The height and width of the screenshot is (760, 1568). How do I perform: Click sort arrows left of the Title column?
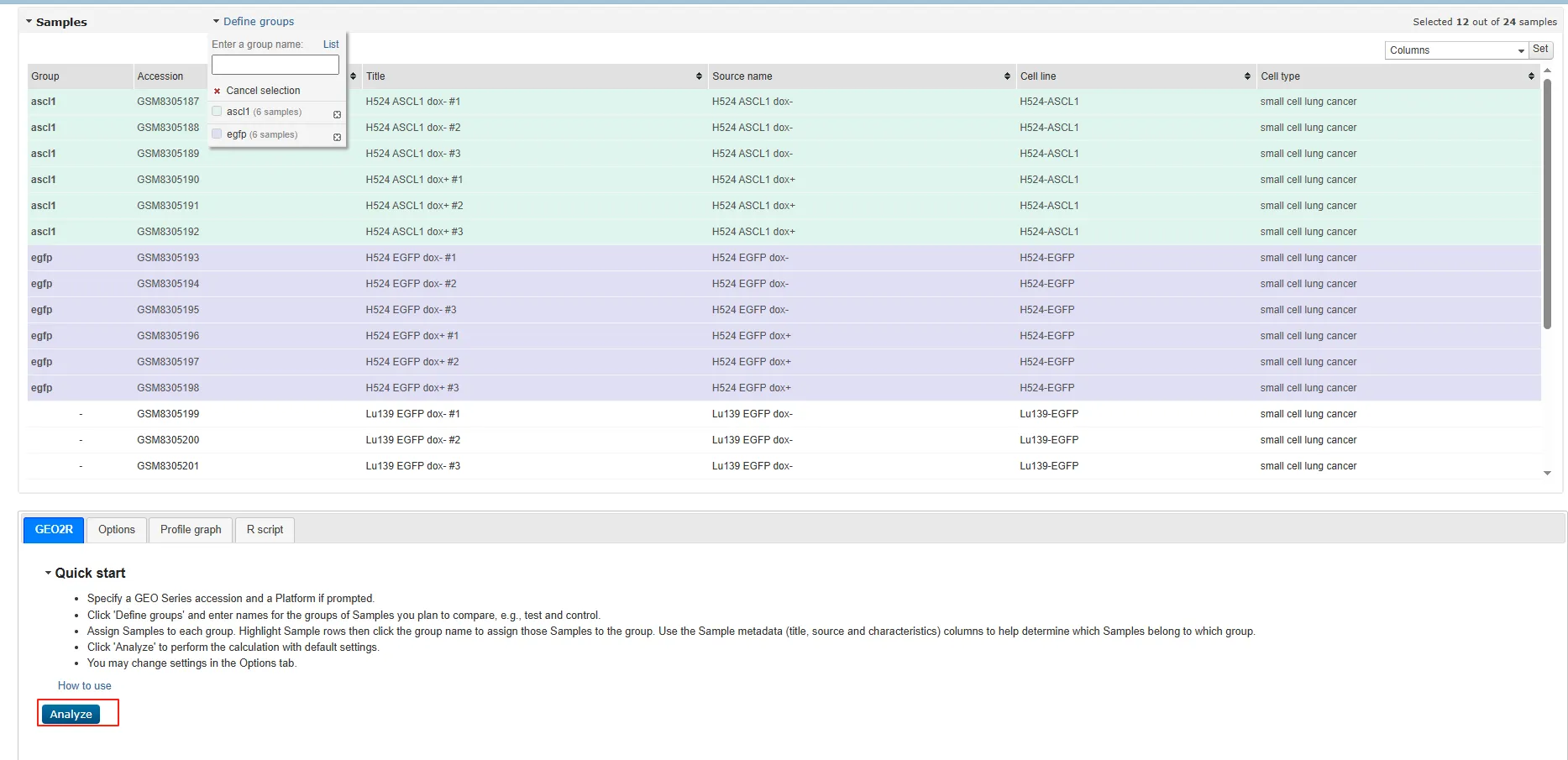pos(353,76)
